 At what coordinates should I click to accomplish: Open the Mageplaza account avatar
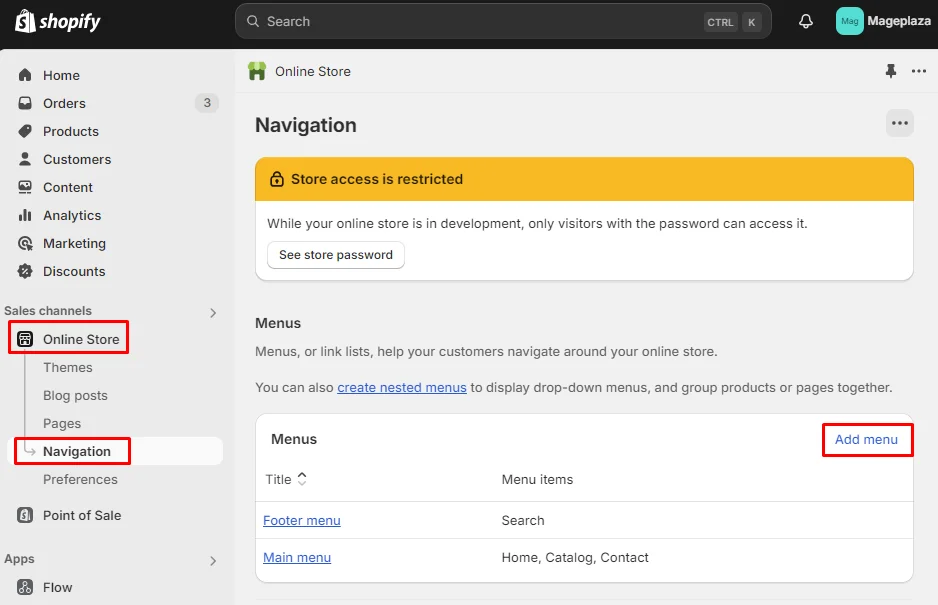(x=849, y=22)
